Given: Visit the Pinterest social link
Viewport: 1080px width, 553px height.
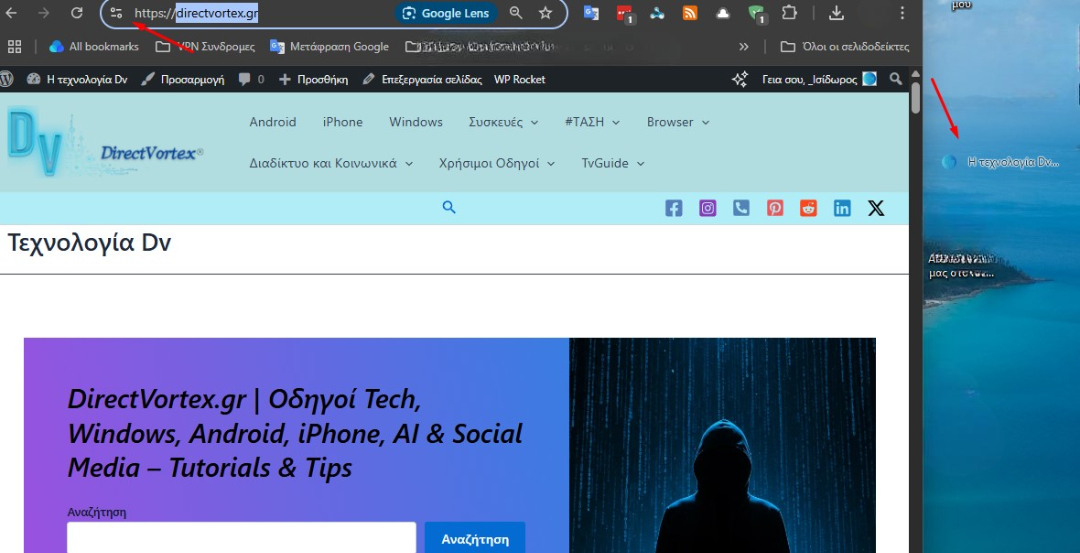Looking at the screenshot, I should (775, 208).
